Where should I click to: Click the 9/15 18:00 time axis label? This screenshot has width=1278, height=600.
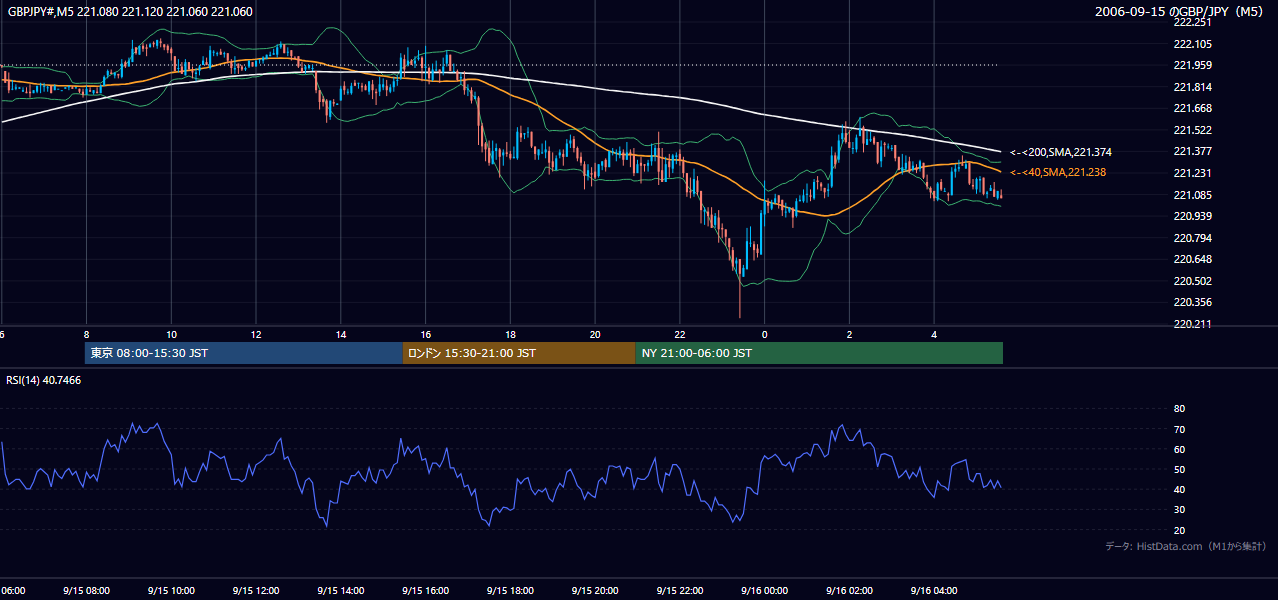(x=510, y=590)
